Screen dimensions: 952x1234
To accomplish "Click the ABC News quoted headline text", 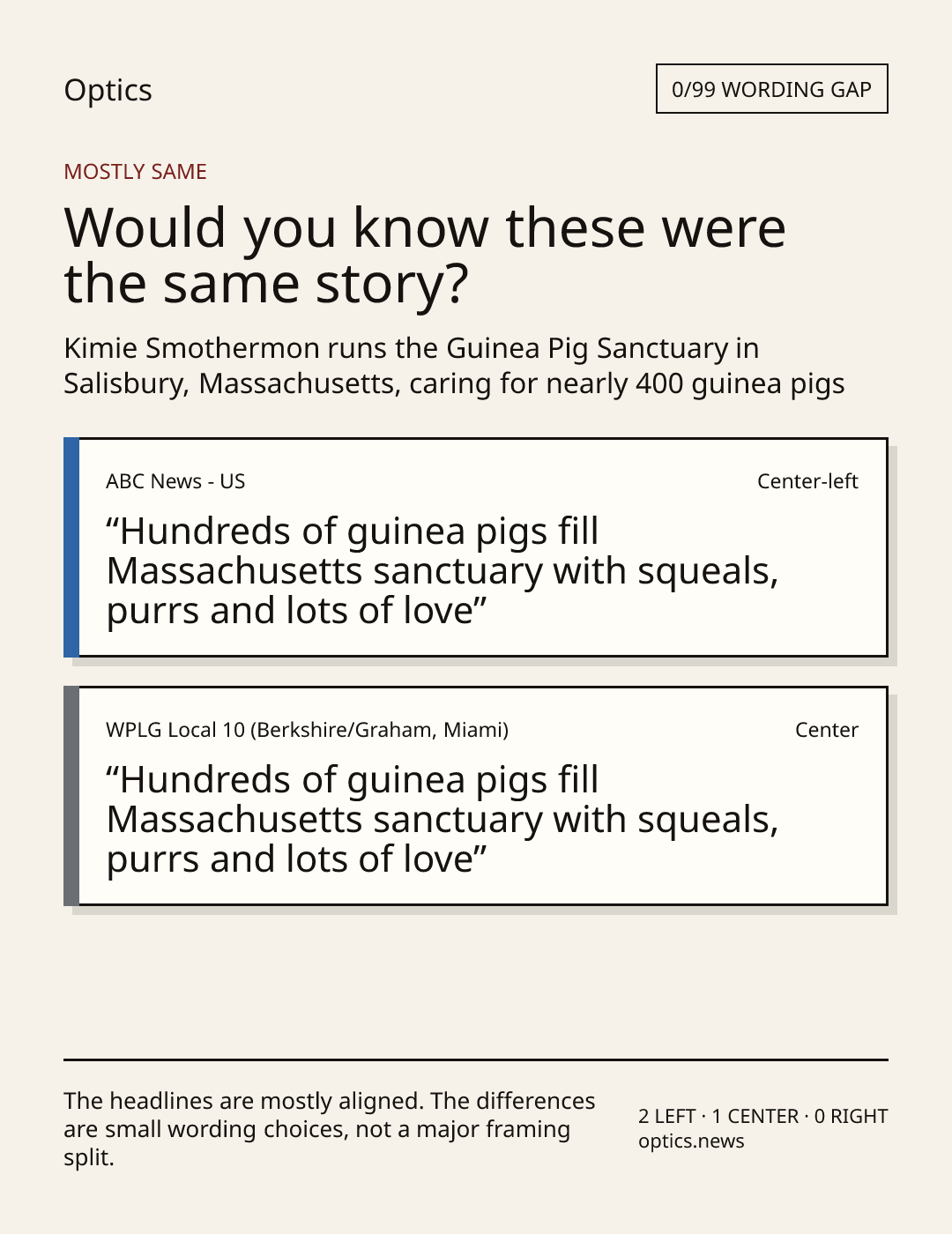I will 443,571.
